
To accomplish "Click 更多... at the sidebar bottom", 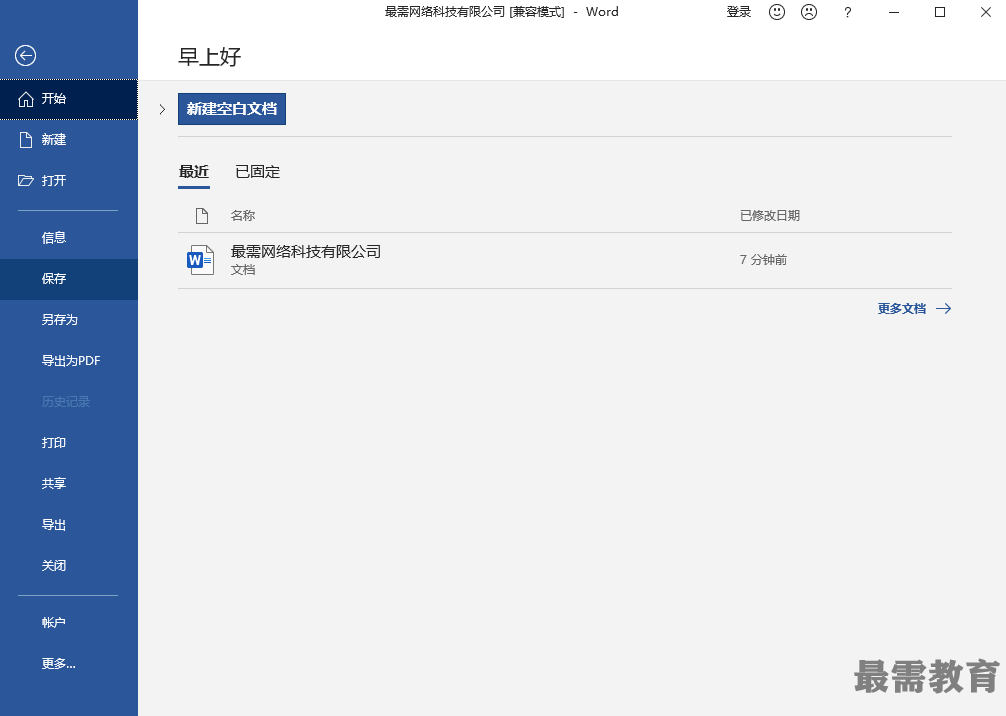I will tap(69, 664).
